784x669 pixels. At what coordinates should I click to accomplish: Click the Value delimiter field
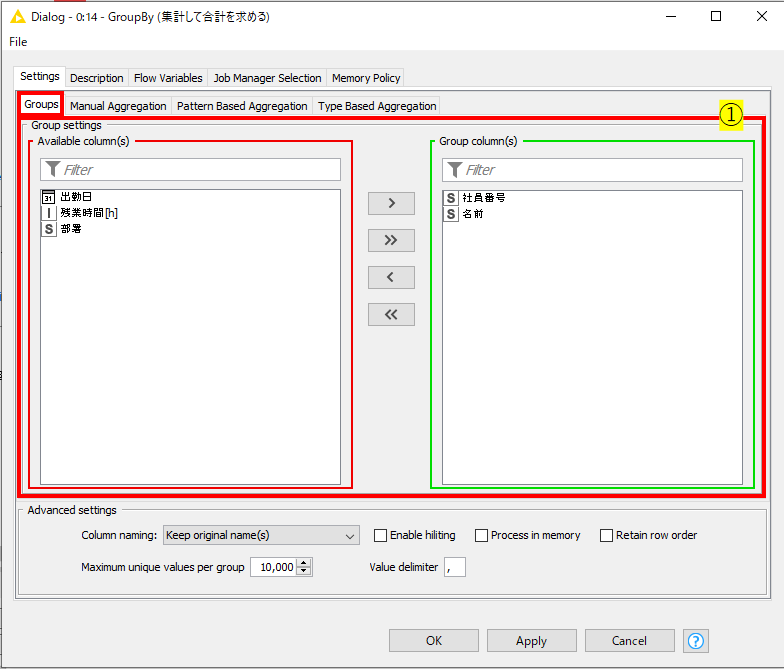pyautogui.click(x=454, y=567)
